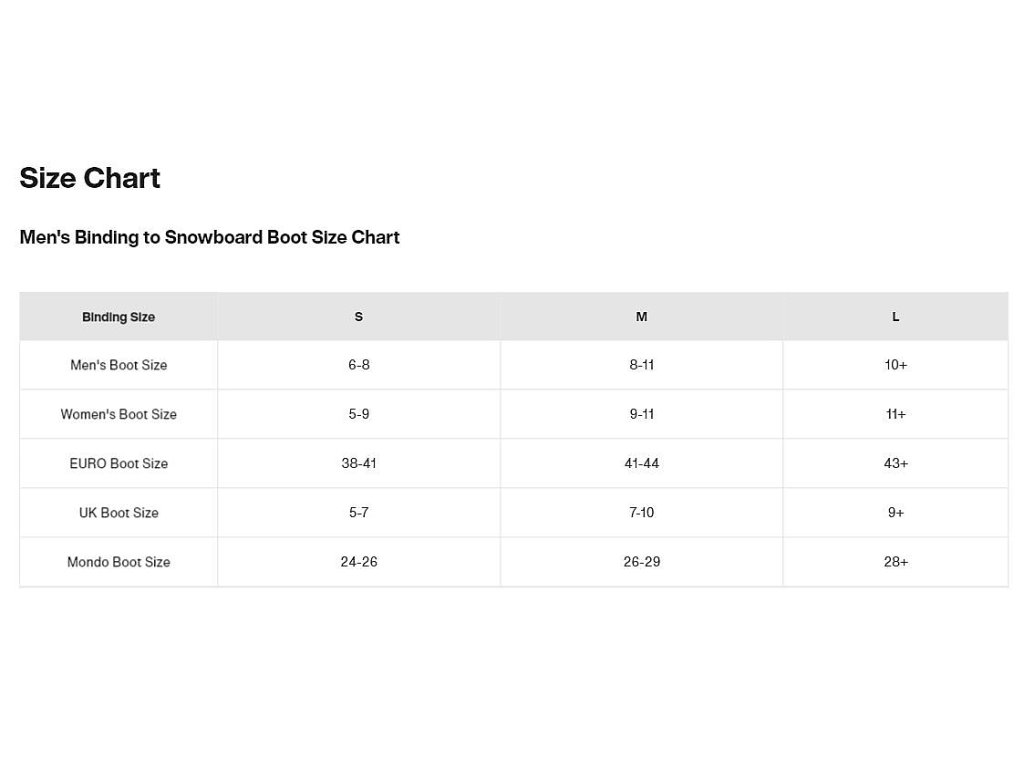1024x768 pixels.
Task: Click the 10+ men's large size cell
Action: pos(895,365)
